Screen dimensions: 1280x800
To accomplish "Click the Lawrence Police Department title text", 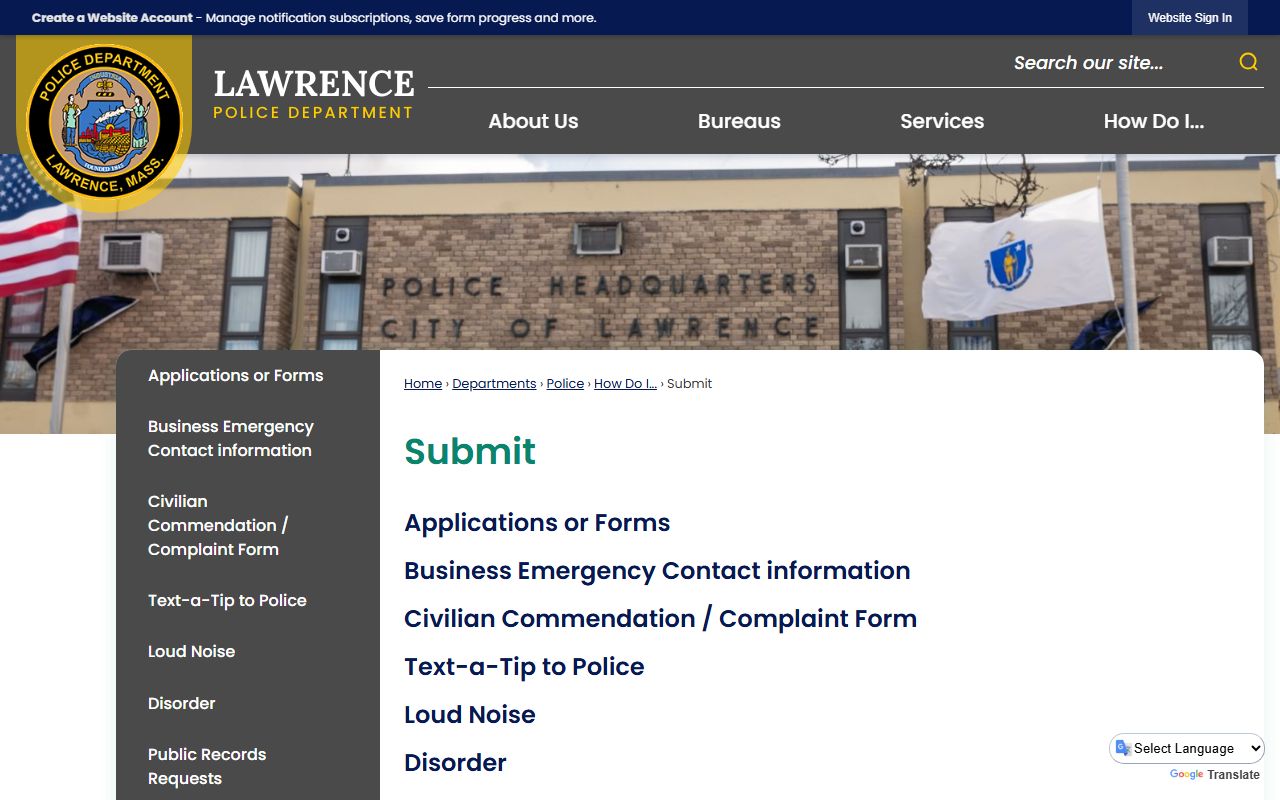I will (313, 94).
